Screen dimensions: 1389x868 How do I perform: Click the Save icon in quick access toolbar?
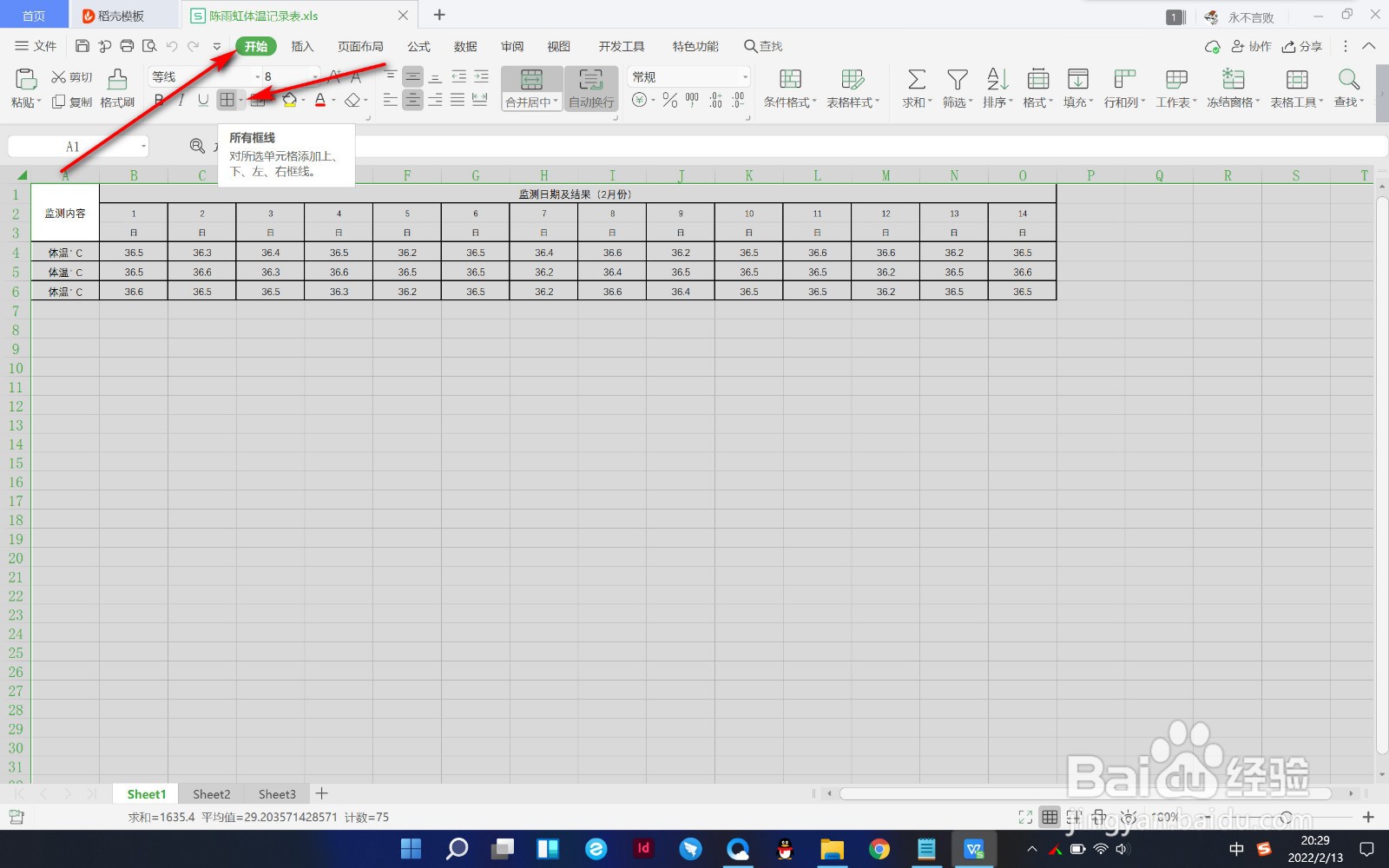(x=82, y=46)
